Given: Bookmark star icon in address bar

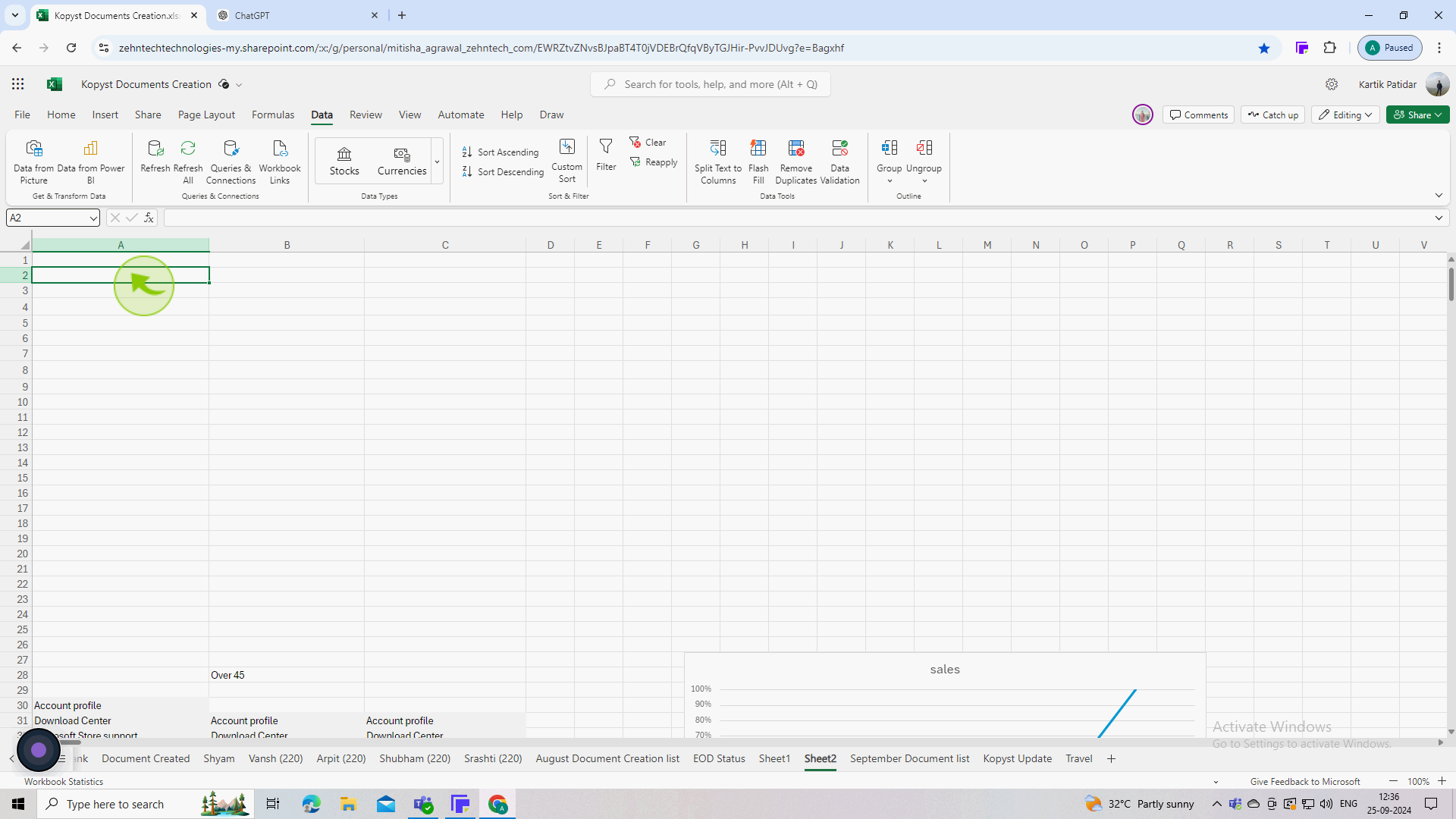Looking at the screenshot, I should point(1264,48).
